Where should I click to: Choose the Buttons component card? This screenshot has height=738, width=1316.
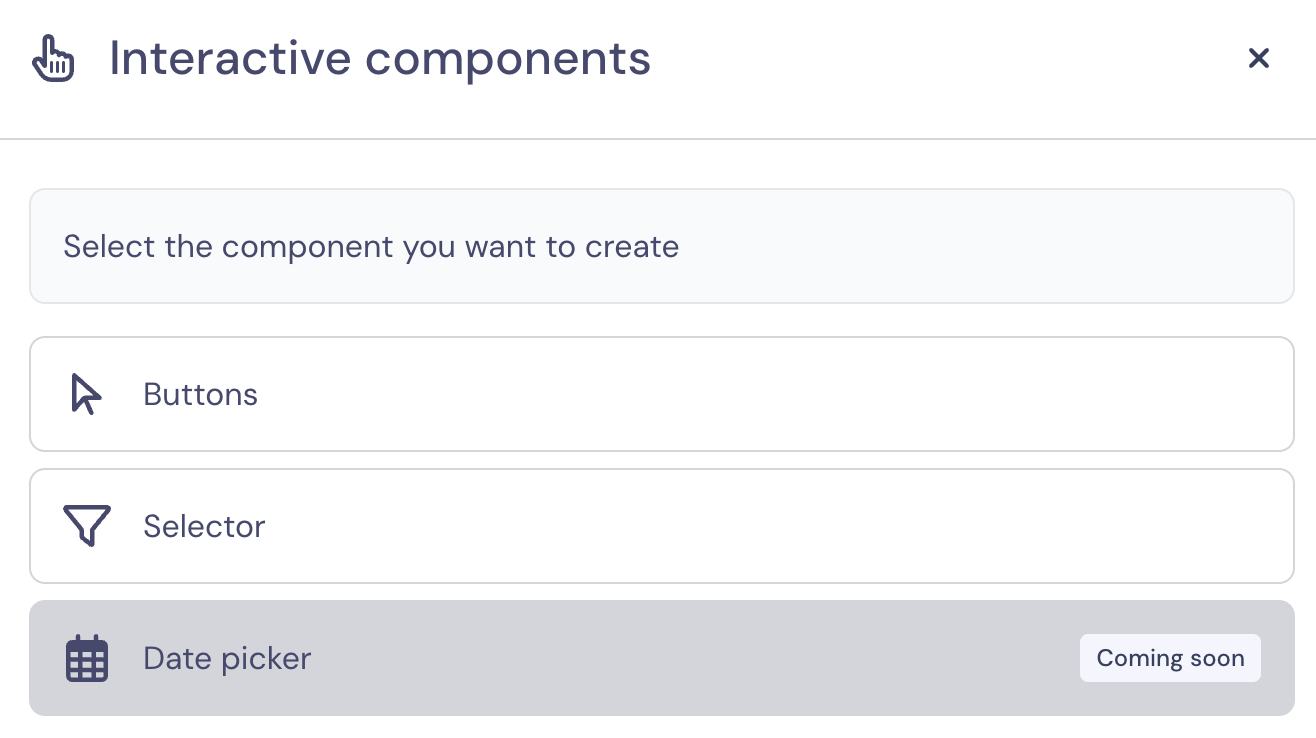point(660,394)
